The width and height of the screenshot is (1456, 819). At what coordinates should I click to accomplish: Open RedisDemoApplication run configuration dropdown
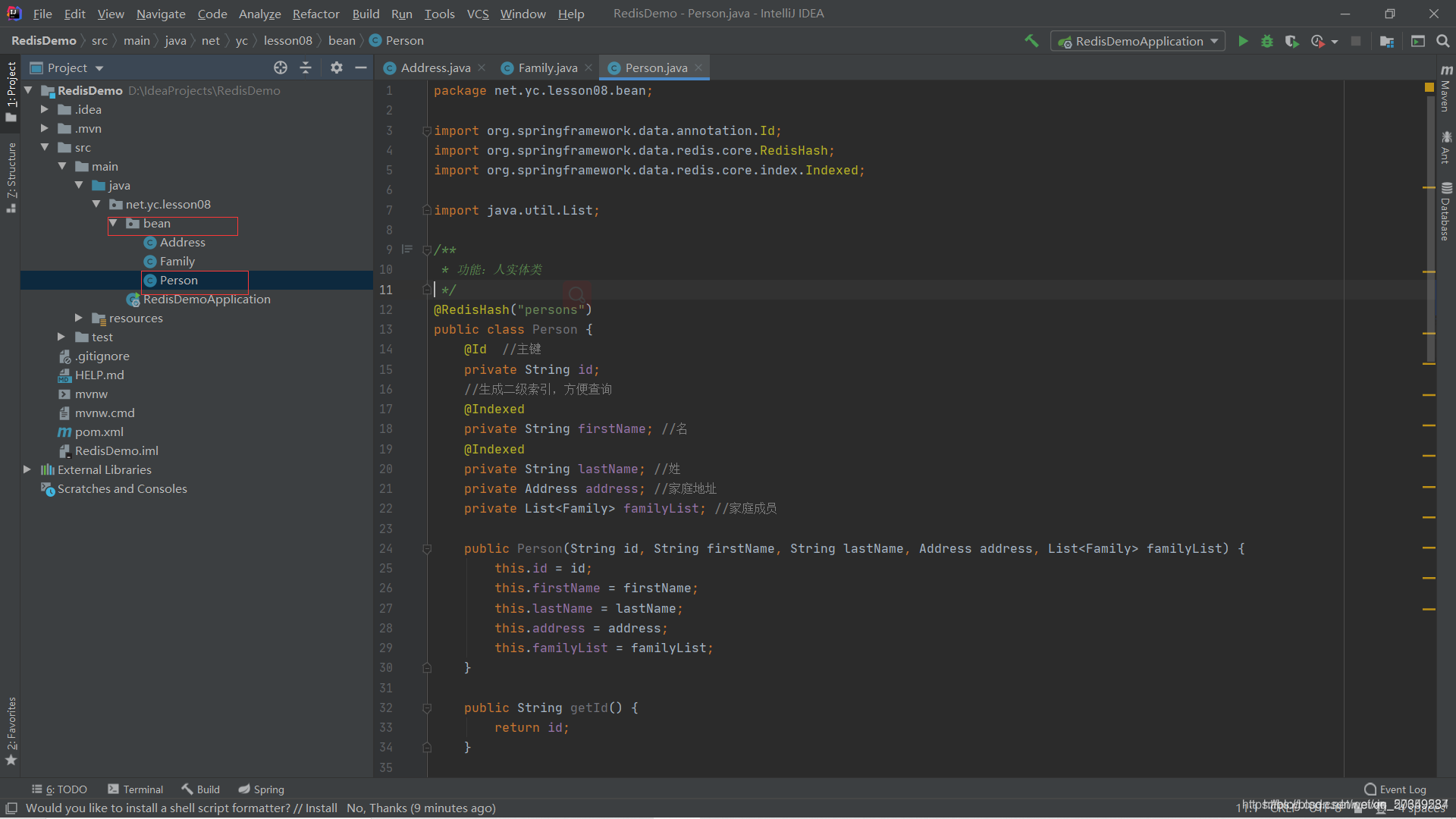coord(1138,41)
